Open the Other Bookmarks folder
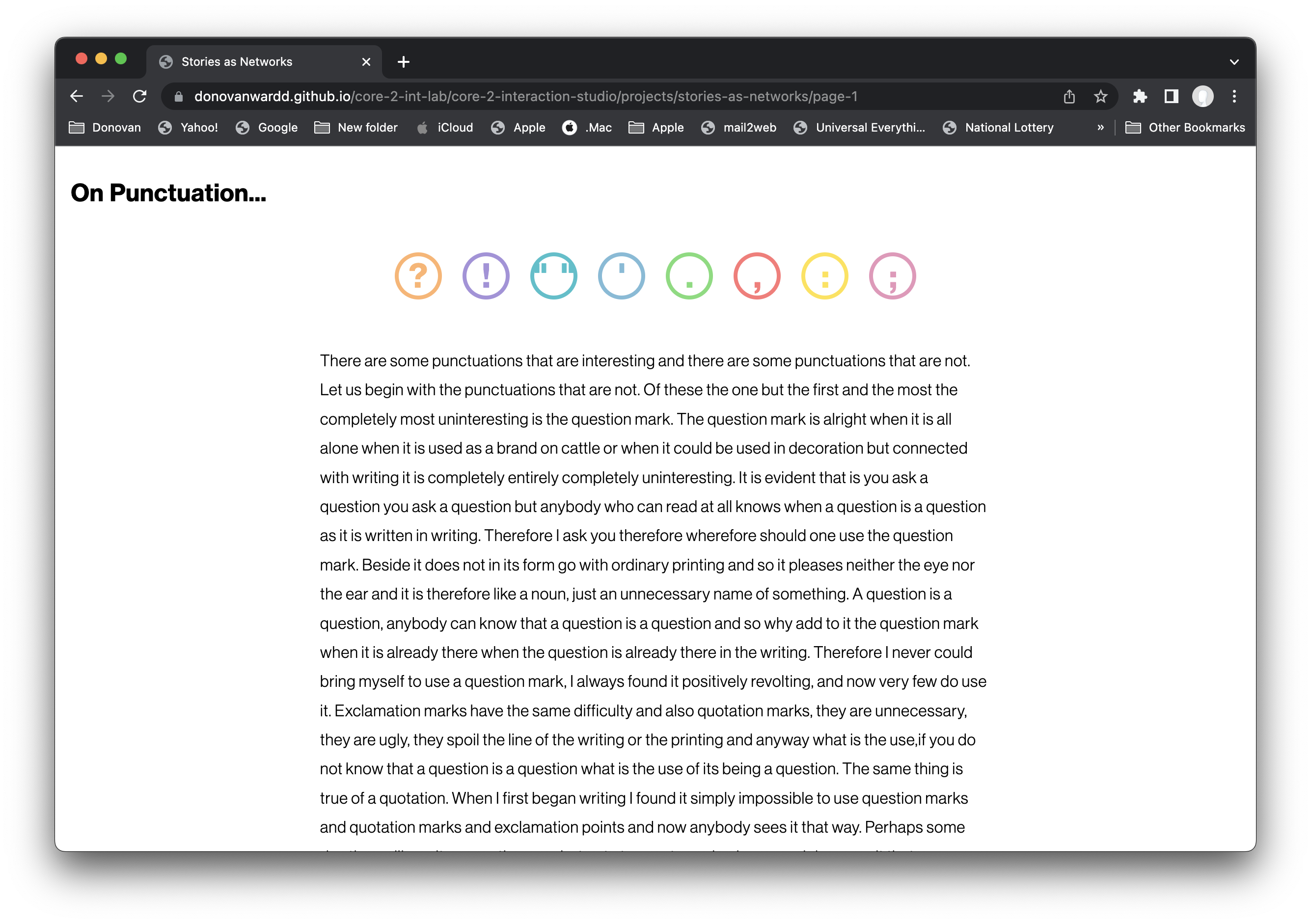The image size is (1311, 924). 1185,127
